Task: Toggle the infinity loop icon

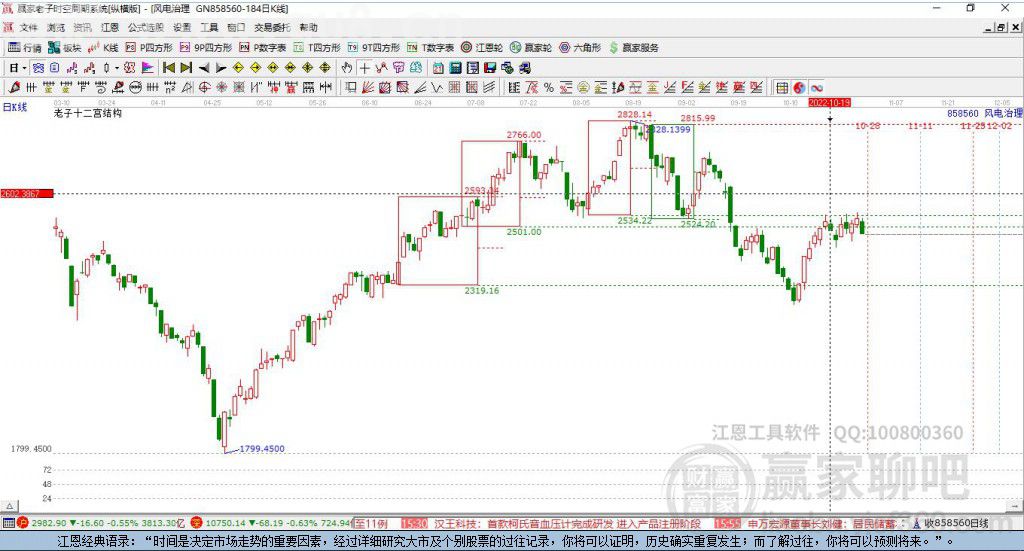Action: click(x=816, y=87)
